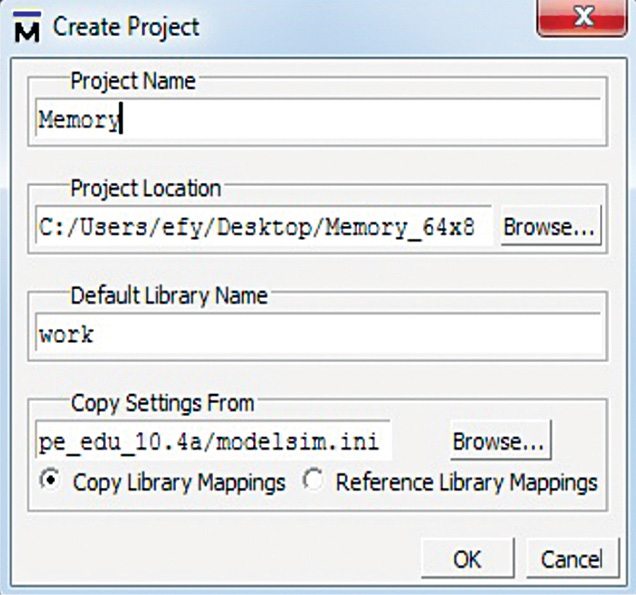Click the Default Library Name field
The width and height of the screenshot is (636, 595).
point(320,335)
